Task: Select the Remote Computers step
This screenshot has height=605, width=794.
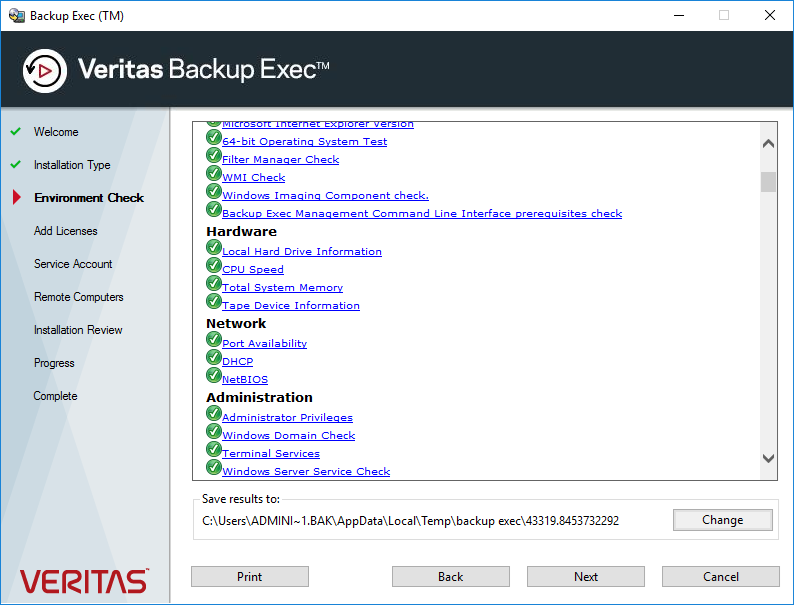Action: [x=78, y=297]
